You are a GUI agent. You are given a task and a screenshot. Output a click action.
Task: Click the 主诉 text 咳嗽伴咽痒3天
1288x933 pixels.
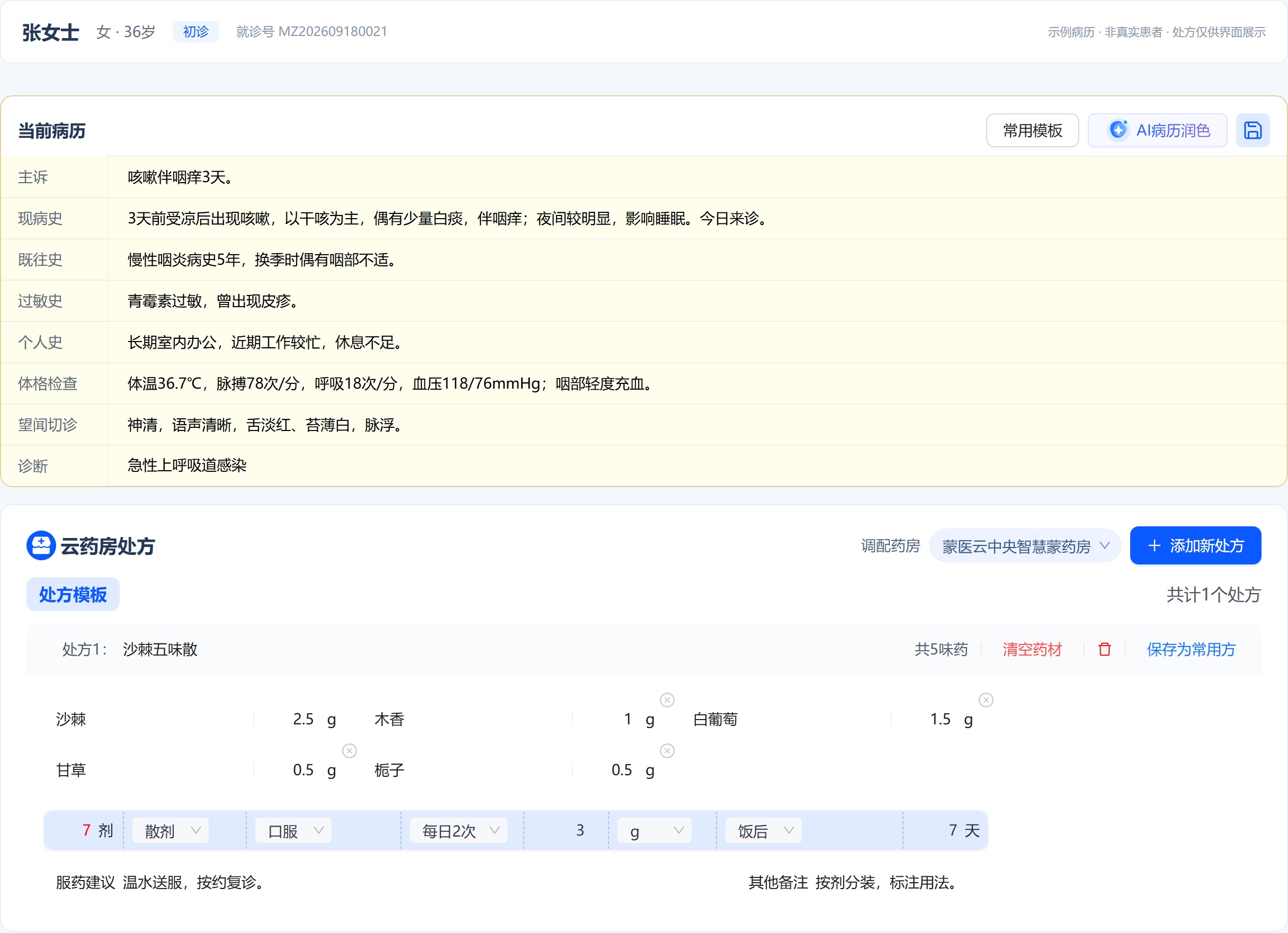click(x=181, y=177)
